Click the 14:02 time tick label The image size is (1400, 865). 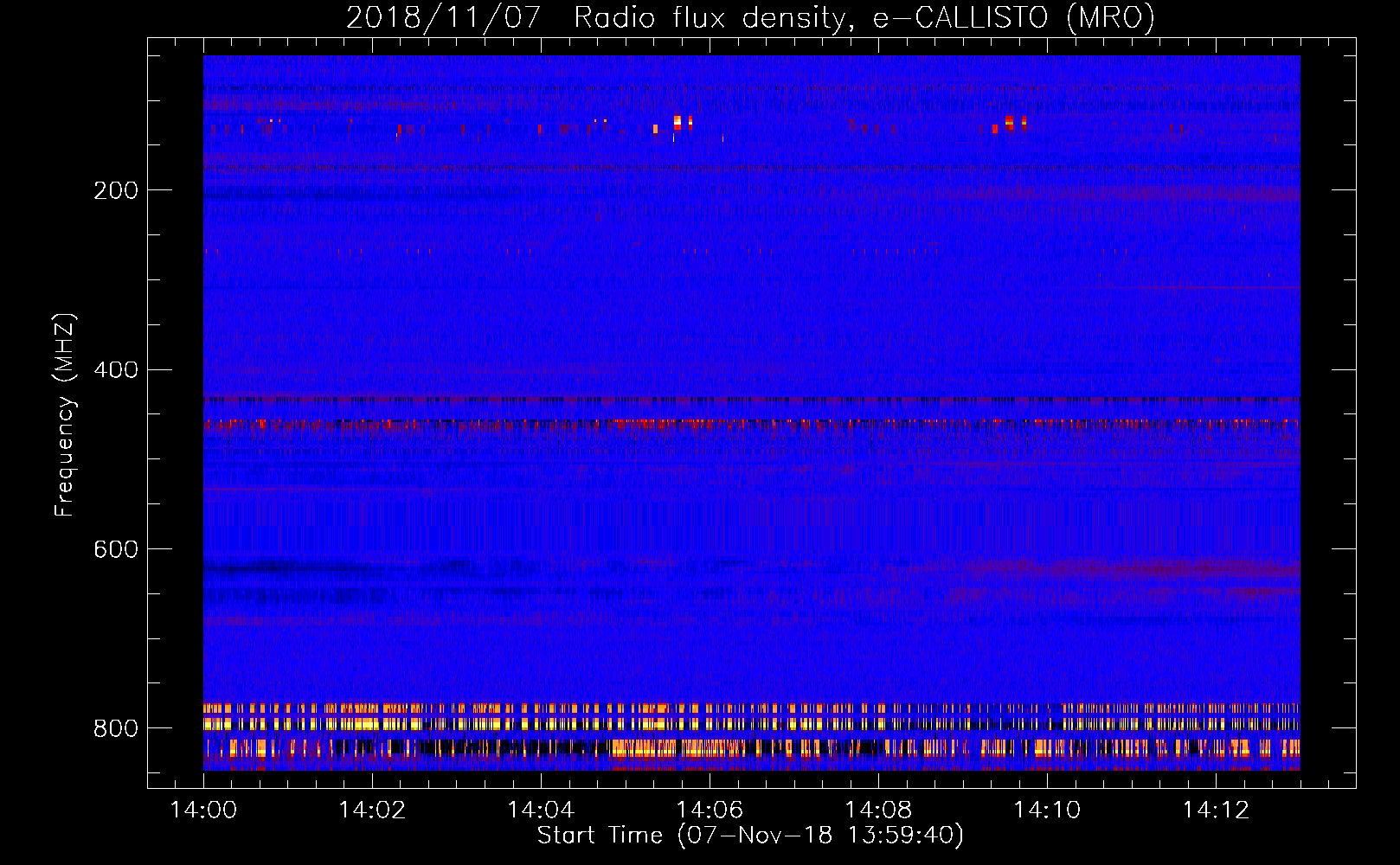pyautogui.click(x=372, y=811)
